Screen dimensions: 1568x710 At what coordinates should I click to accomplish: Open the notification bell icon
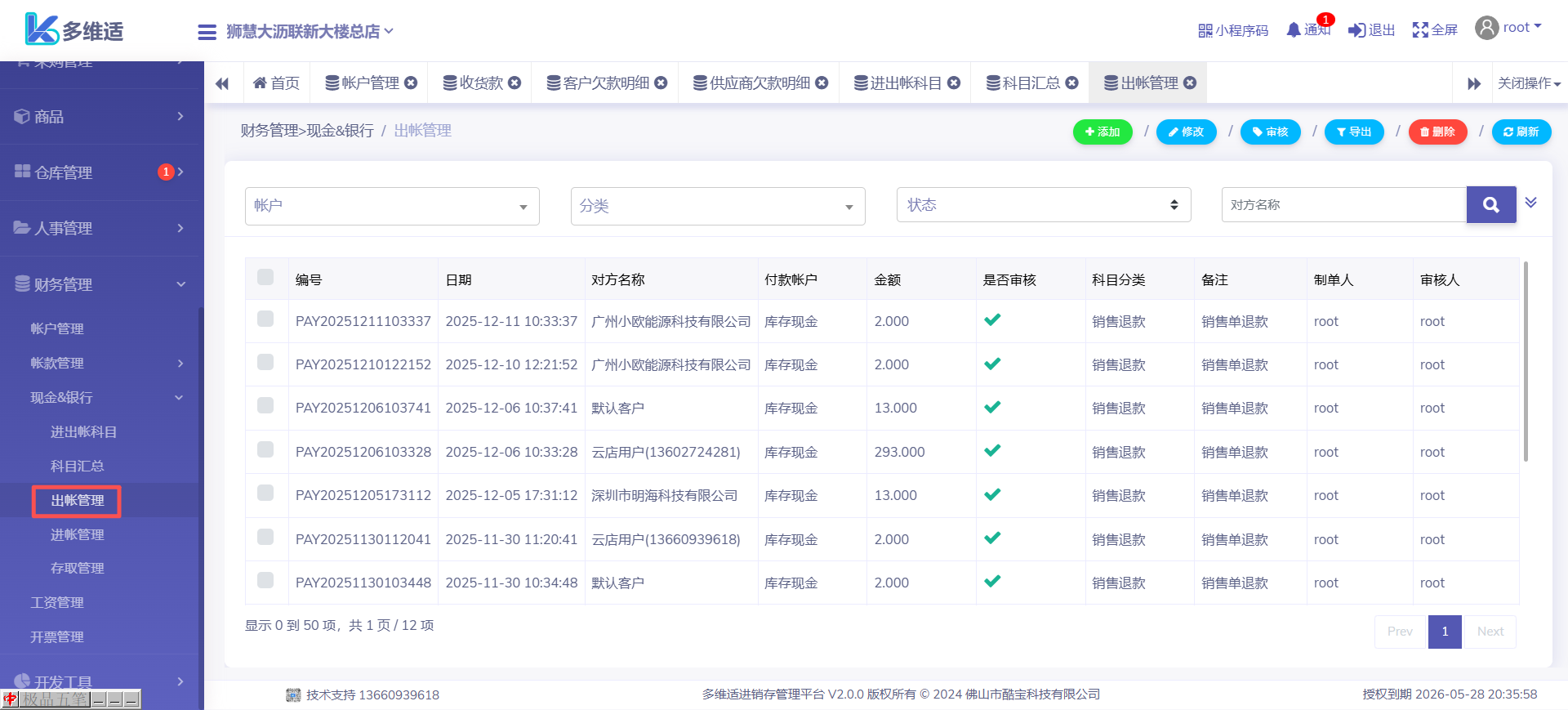pyautogui.click(x=1294, y=30)
